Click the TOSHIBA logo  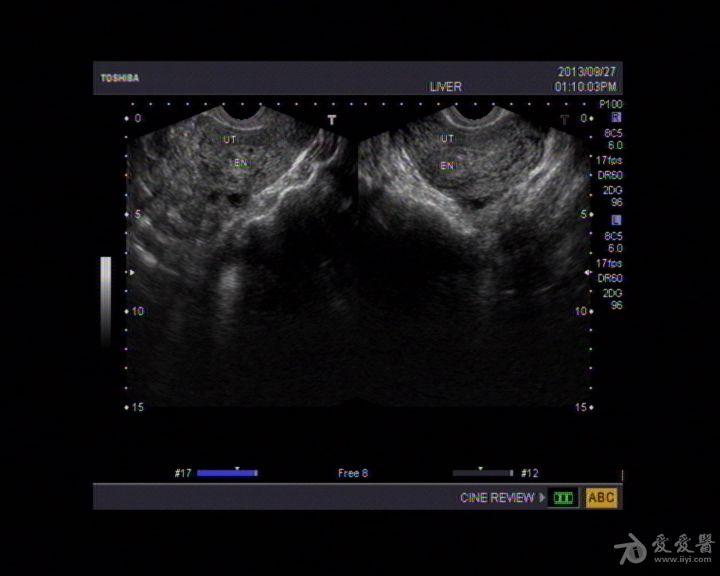(120, 78)
